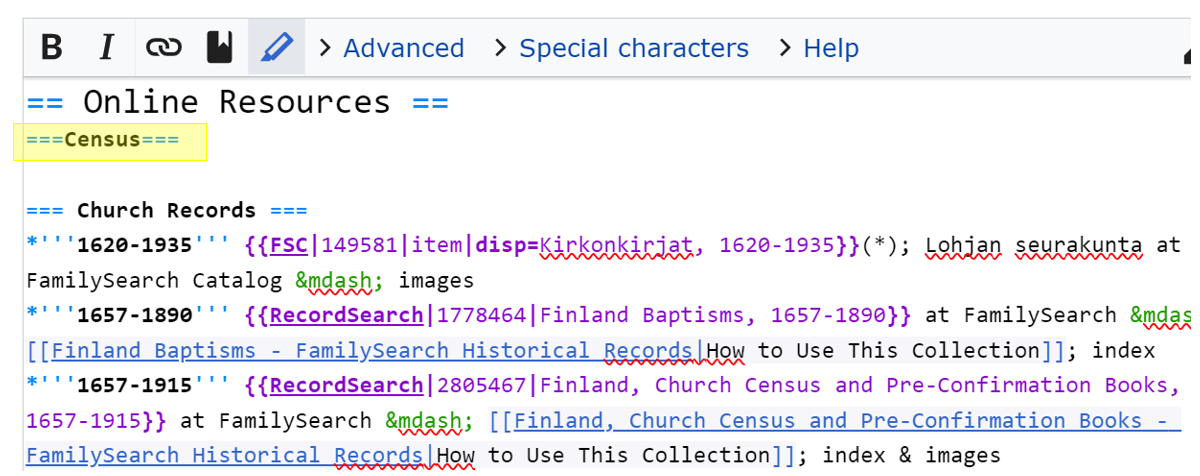This screenshot has height=476, width=1200.
Task: Expand the Special characters section
Action: point(620,48)
